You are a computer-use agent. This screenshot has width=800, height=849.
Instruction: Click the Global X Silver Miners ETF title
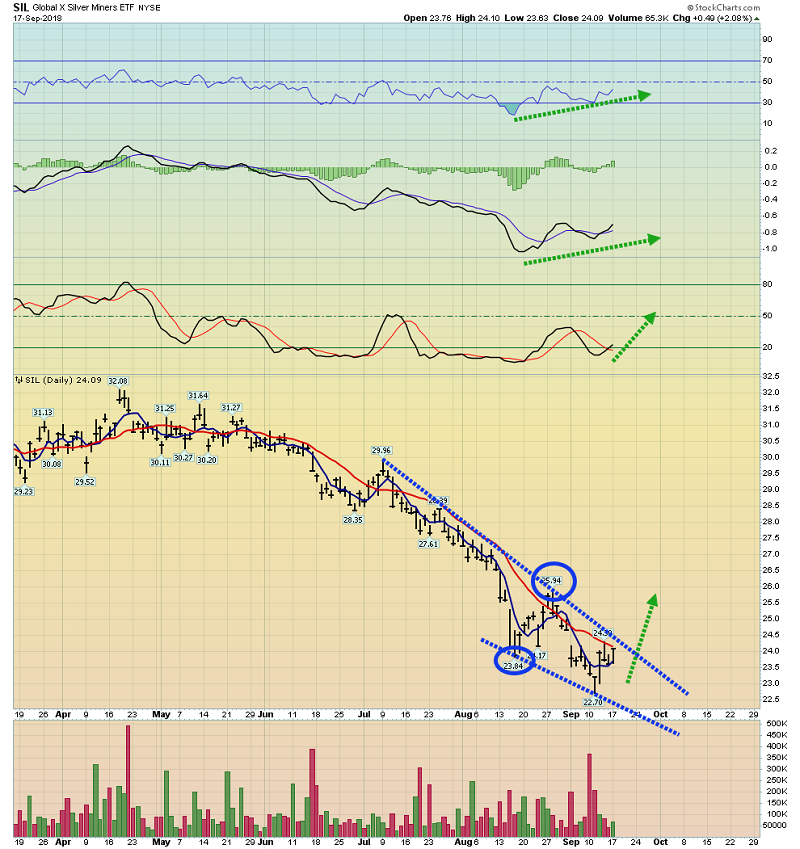[x=83, y=8]
